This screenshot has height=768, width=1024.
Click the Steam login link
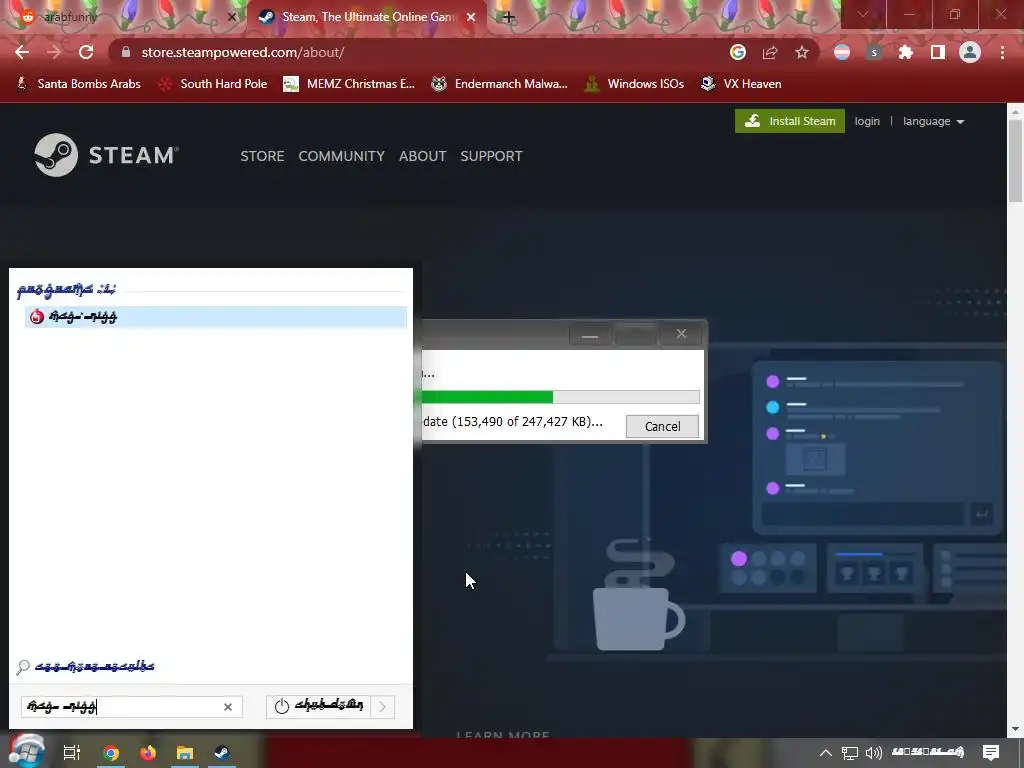click(867, 121)
